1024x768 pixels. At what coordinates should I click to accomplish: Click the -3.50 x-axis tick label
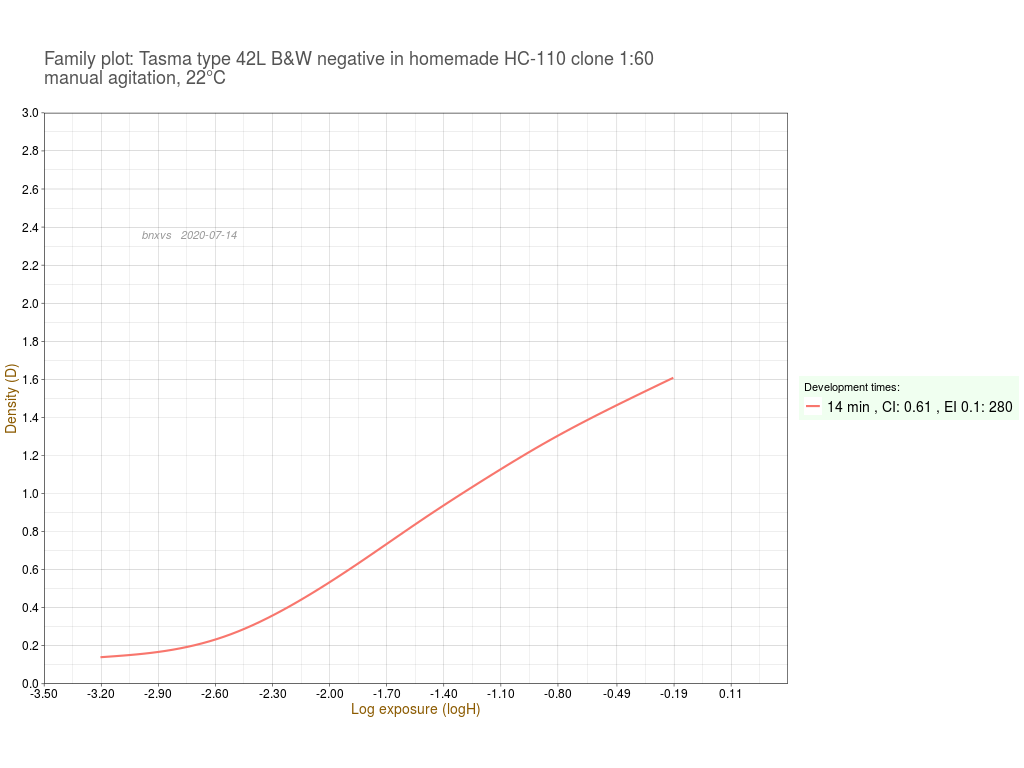tap(44, 694)
